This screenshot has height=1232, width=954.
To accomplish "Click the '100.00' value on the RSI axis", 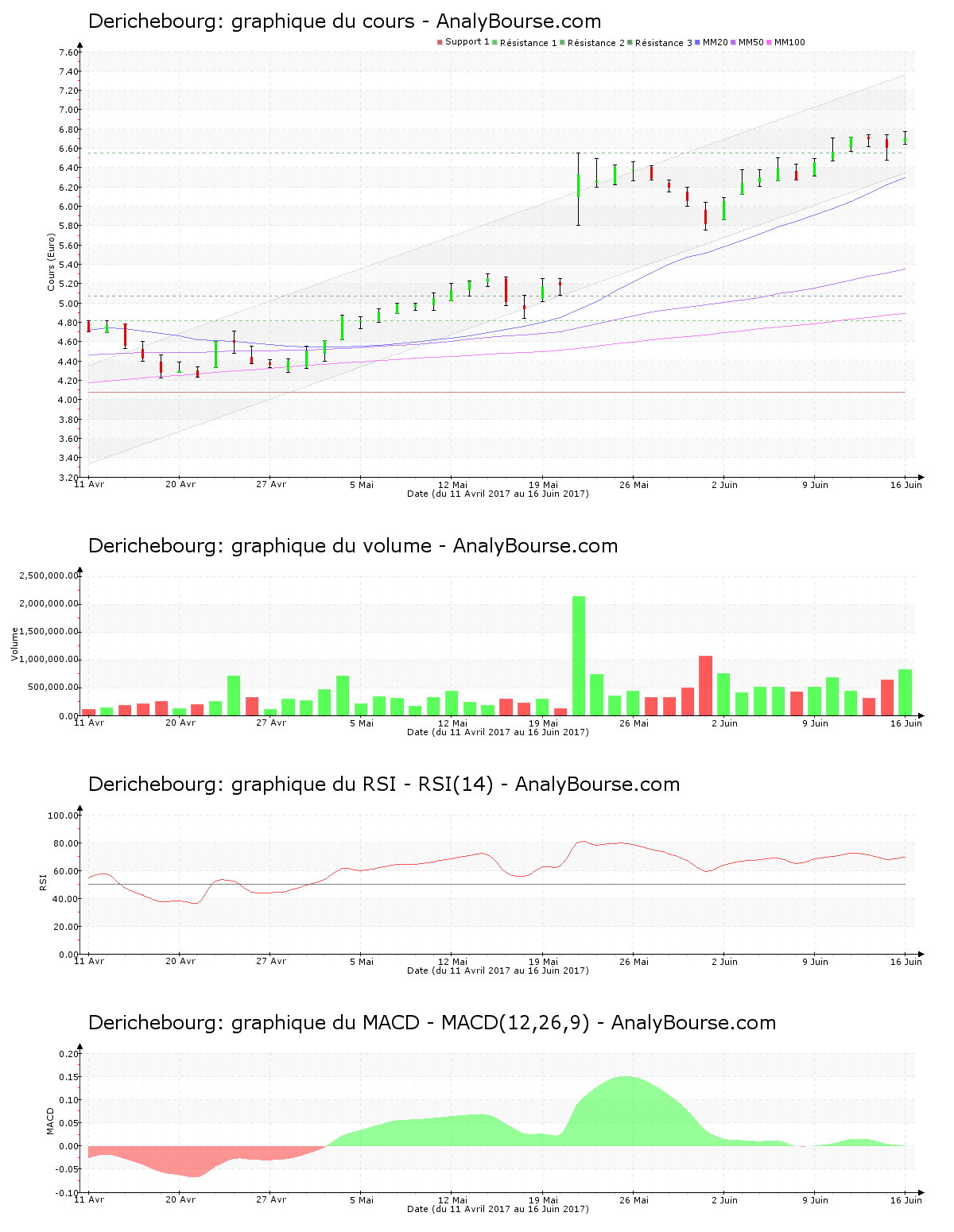I will click(x=63, y=816).
